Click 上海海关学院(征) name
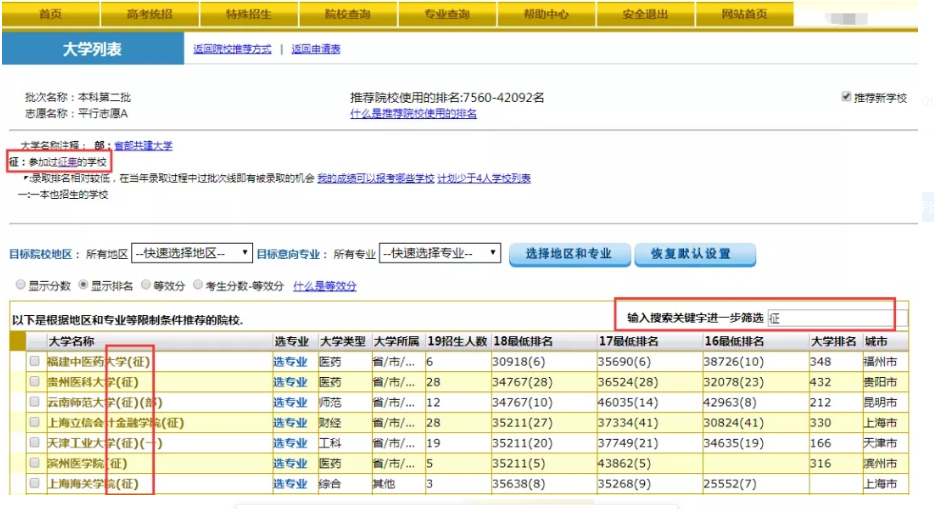934x509 pixels. point(93,483)
